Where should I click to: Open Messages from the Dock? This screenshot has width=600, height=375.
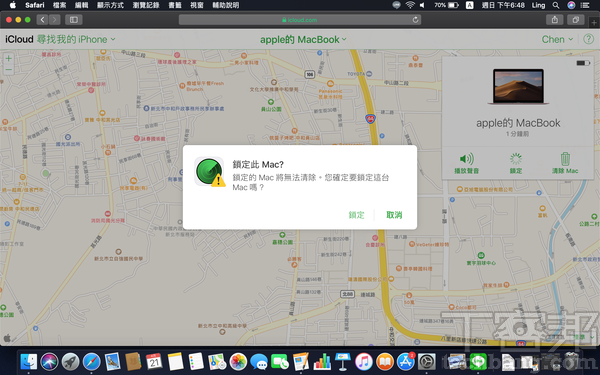tap(259, 361)
